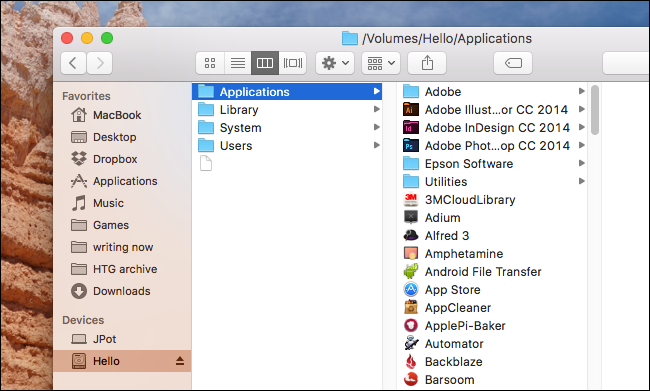Switch to column view

265,63
